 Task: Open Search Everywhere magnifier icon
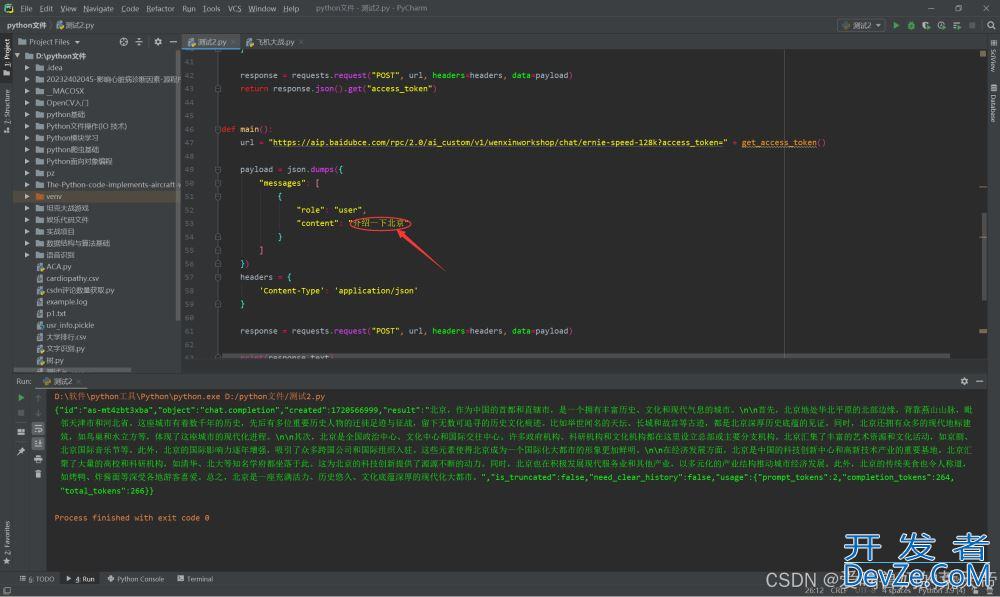pos(991,26)
